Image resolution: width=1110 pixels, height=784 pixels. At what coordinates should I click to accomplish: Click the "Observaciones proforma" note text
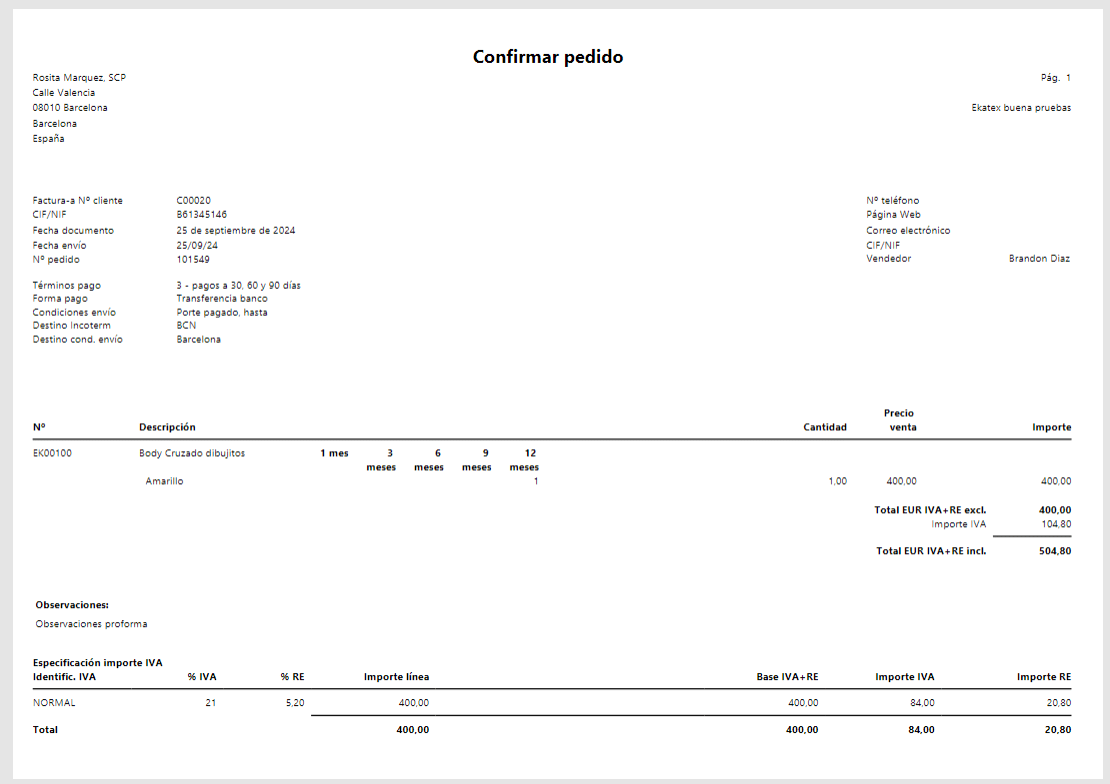pos(91,624)
